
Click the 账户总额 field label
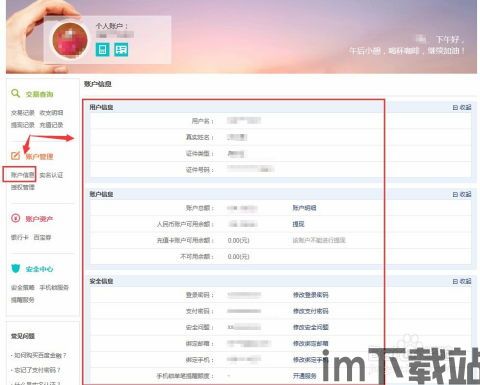click(x=200, y=208)
